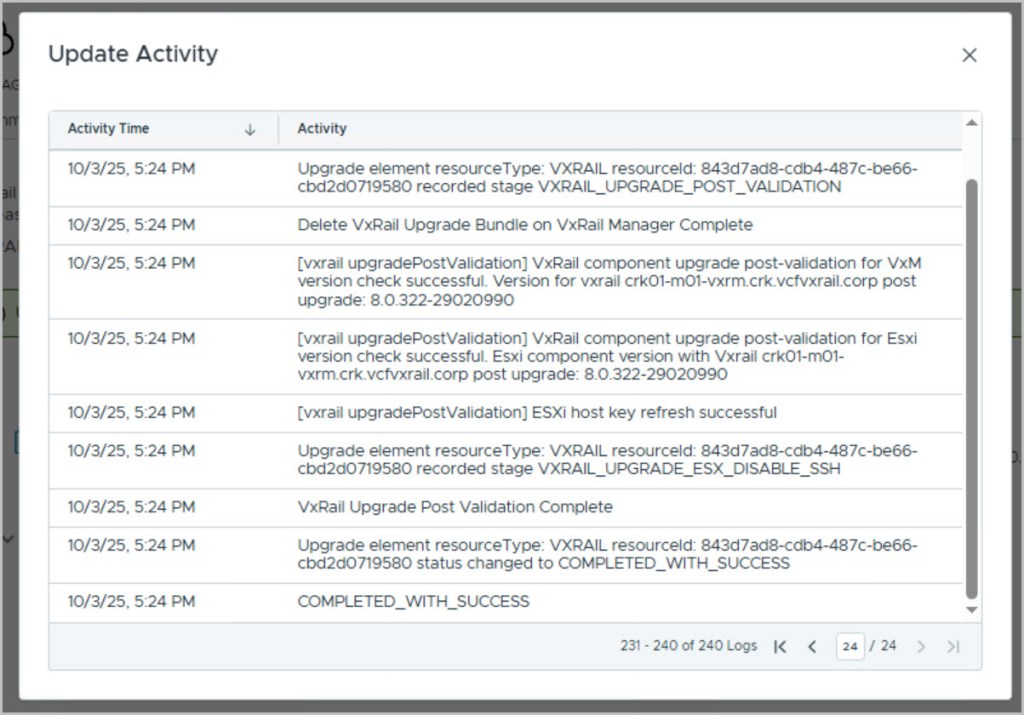Click the Activity Time column header
Image resolution: width=1024 pixels, height=715 pixels.
(164, 129)
